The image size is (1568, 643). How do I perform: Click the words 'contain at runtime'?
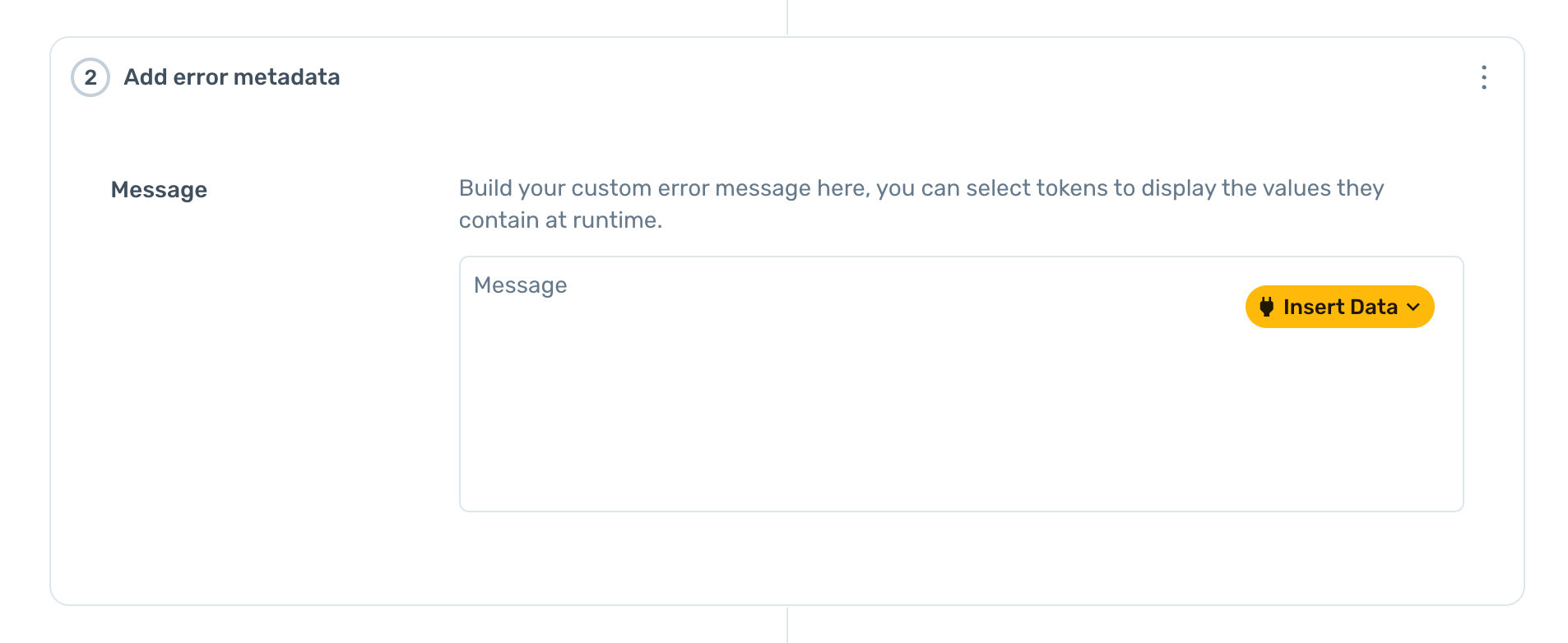[559, 220]
